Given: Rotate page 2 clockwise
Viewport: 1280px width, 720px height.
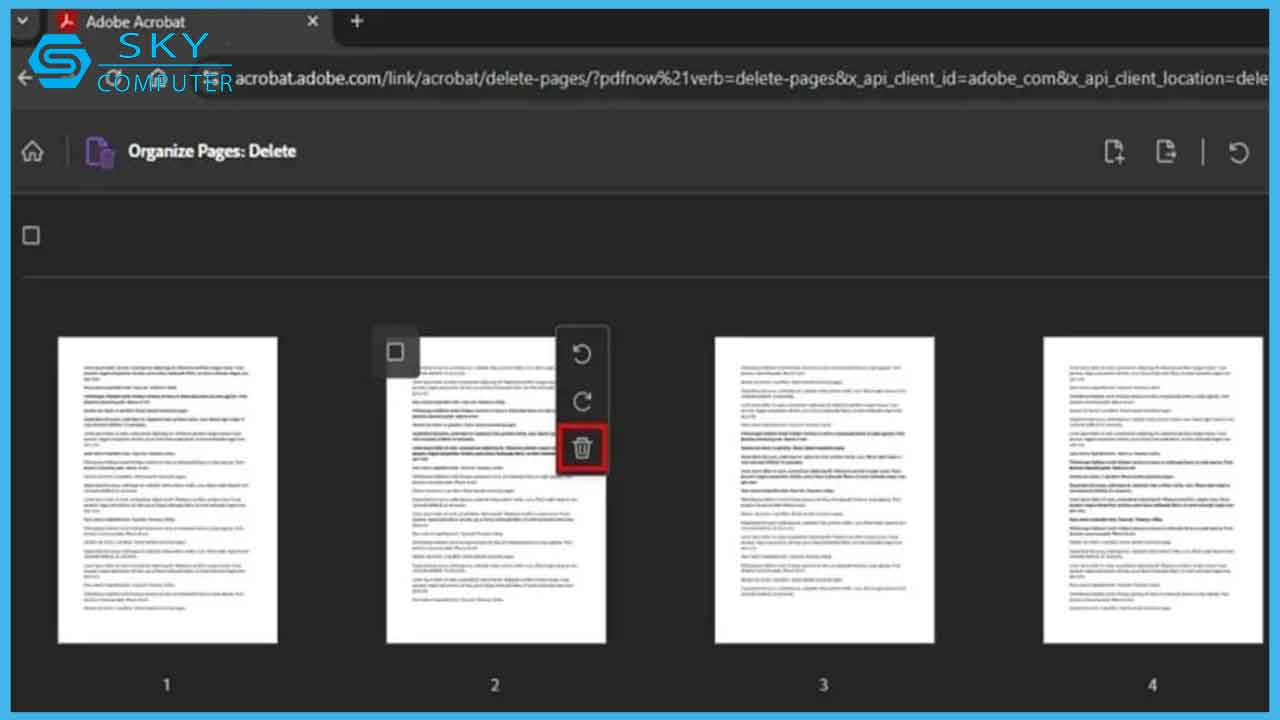Looking at the screenshot, I should 582,402.
